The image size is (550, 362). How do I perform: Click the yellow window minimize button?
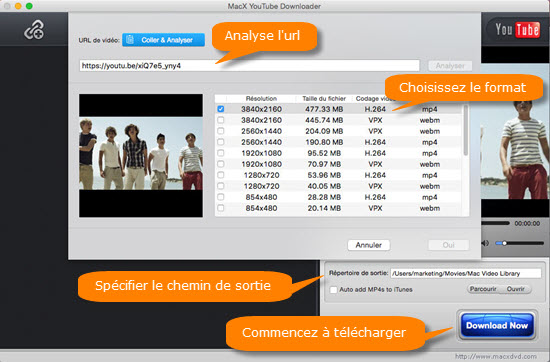tap(18, 6)
